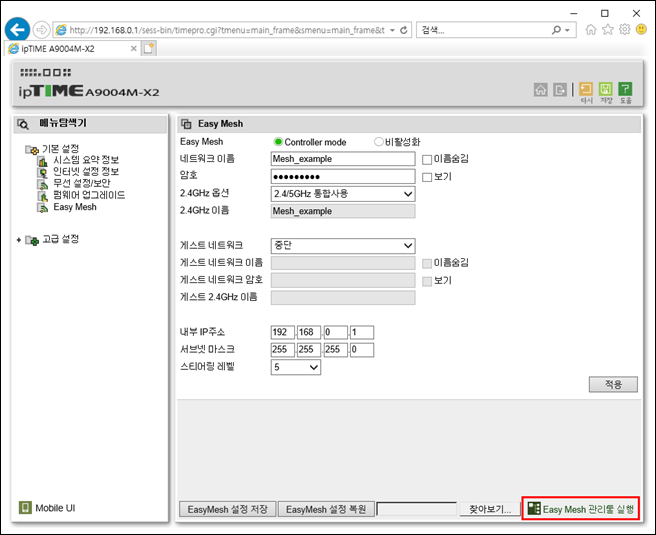
Task: Click the 적용 apply button
Action: pos(613,384)
